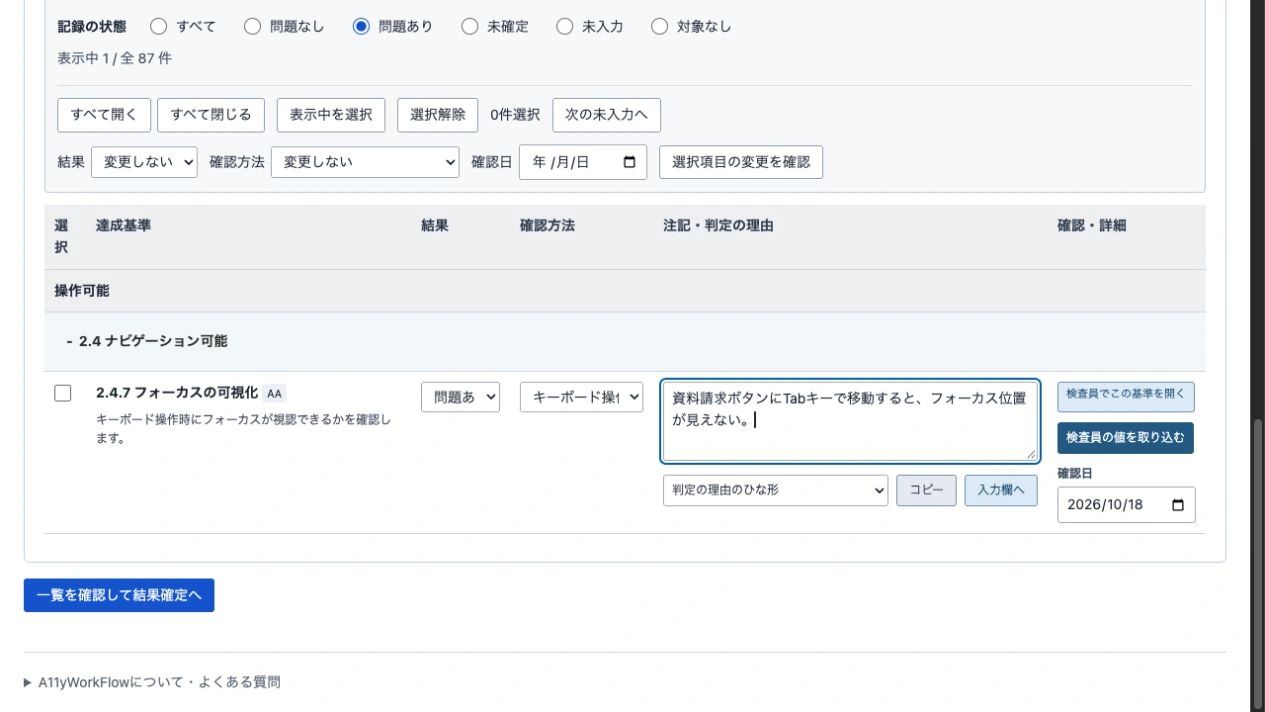The width and height of the screenshot is (1265, 712).
Task: Click 検査員でこの基準を開く button
Action: pos(1126,396)
